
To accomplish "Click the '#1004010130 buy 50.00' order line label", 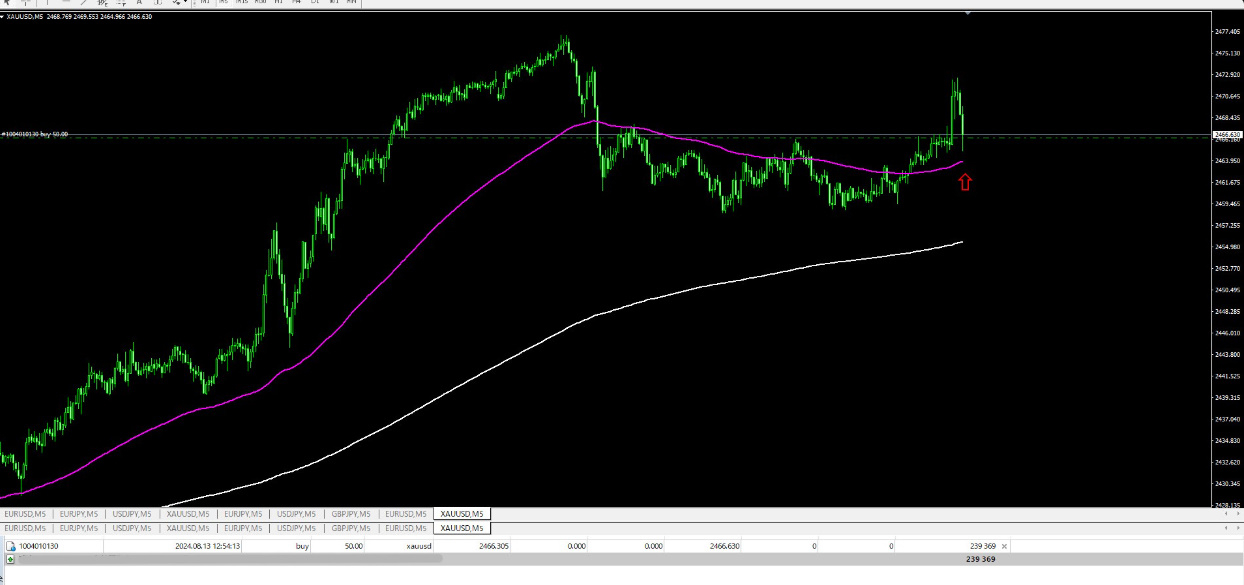I will coord(35,134).
